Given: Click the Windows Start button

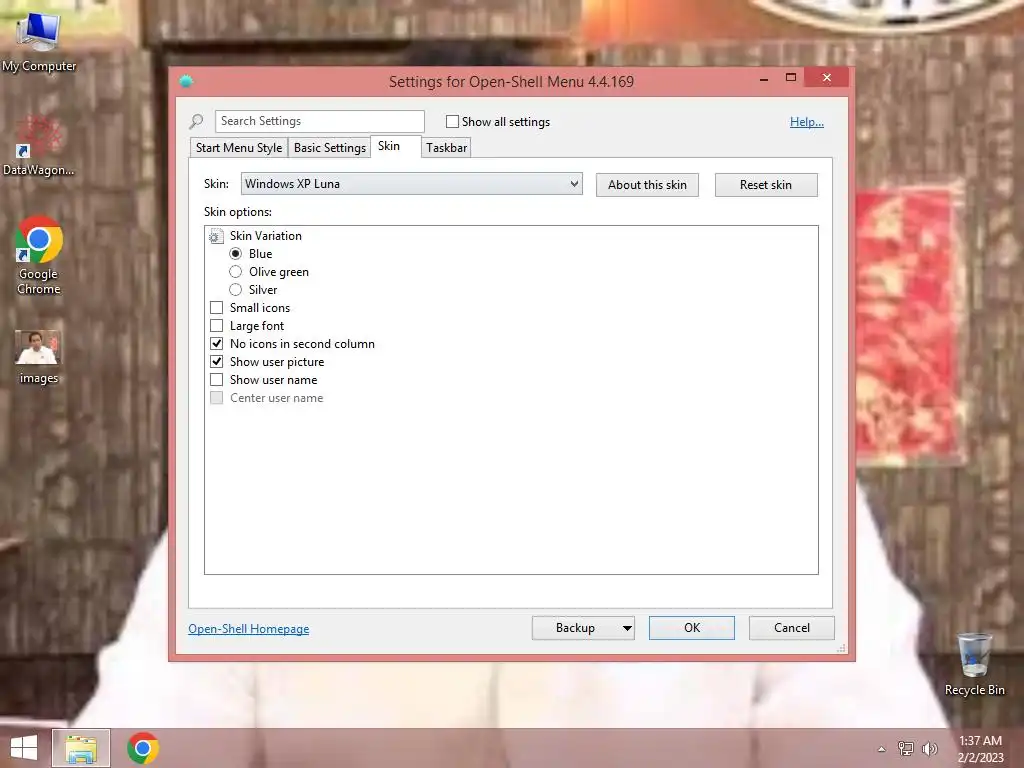Looking at the screenshot, I should click(x=24, y=748).
